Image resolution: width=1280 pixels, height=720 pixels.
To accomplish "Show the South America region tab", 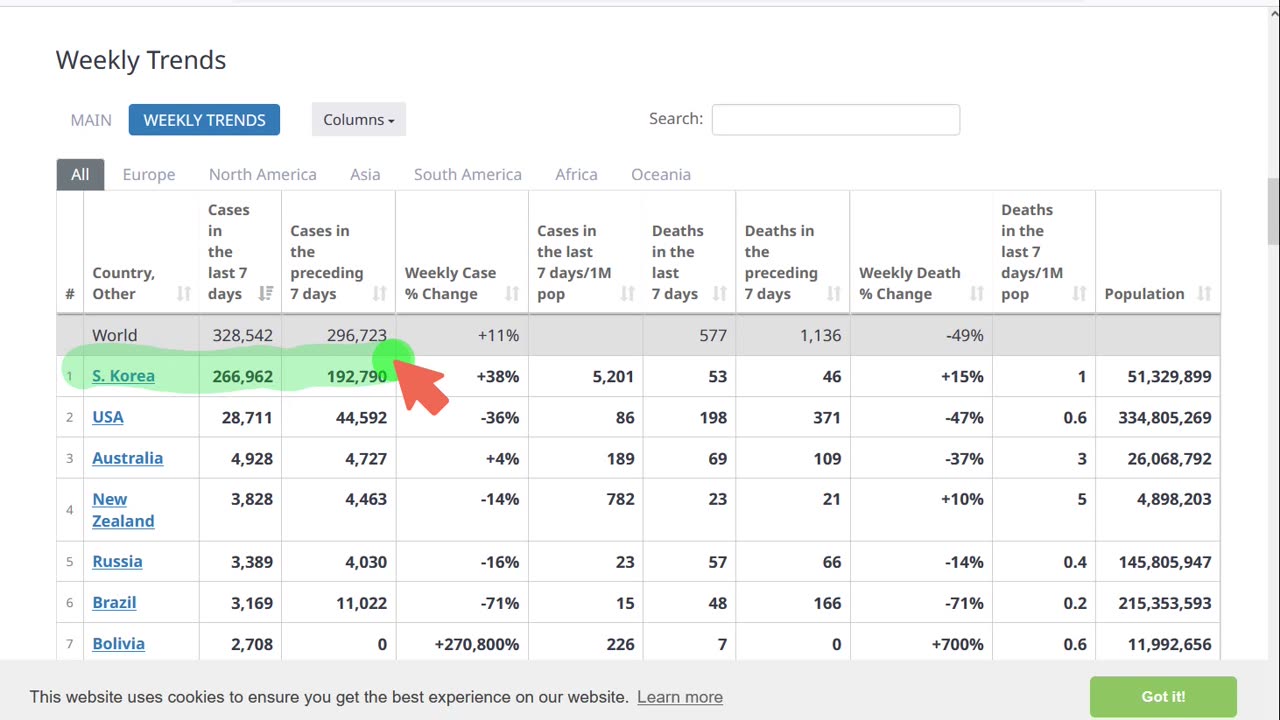I will click(467, 174).
